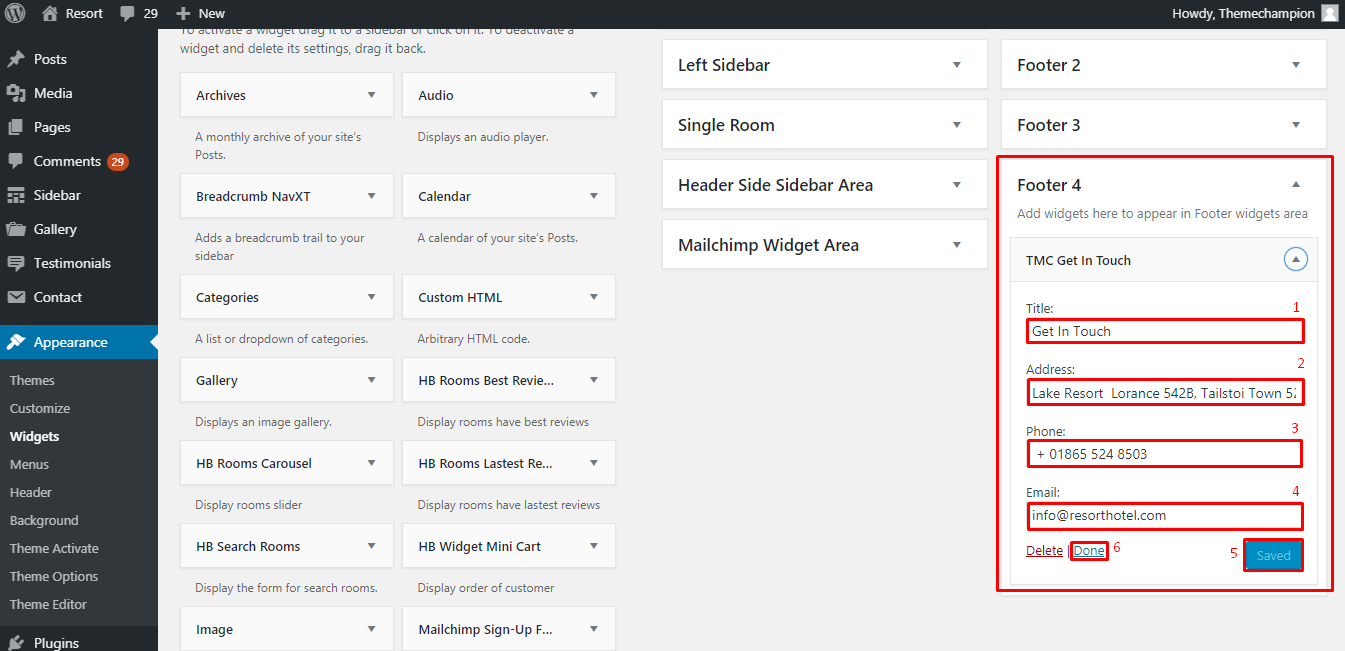The image size is (1345, 651).
Task: Expand the Left Sidebar widget area
Action: 956,65
